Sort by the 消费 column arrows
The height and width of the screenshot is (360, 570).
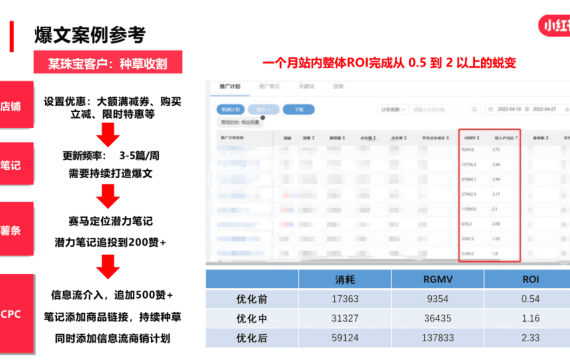point(313,138)
